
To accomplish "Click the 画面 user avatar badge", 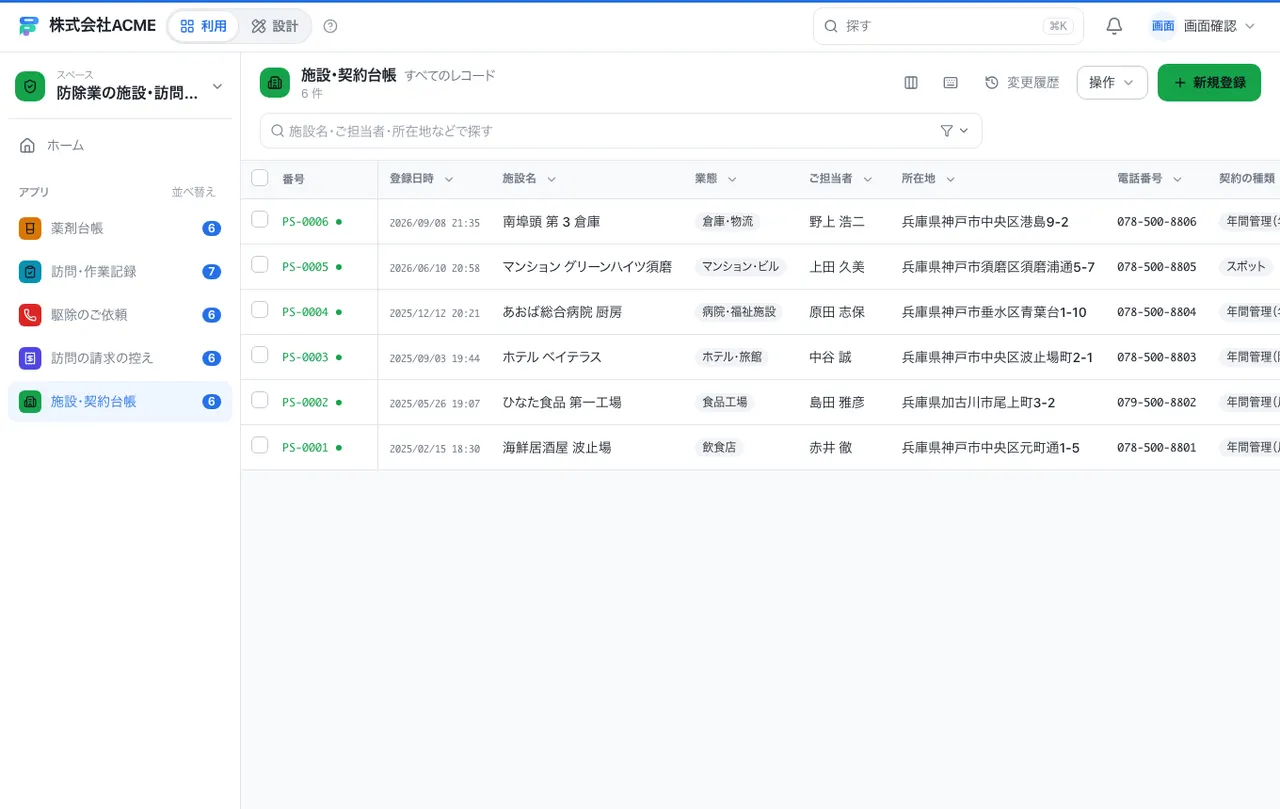I will click(x=1163, y=26).
